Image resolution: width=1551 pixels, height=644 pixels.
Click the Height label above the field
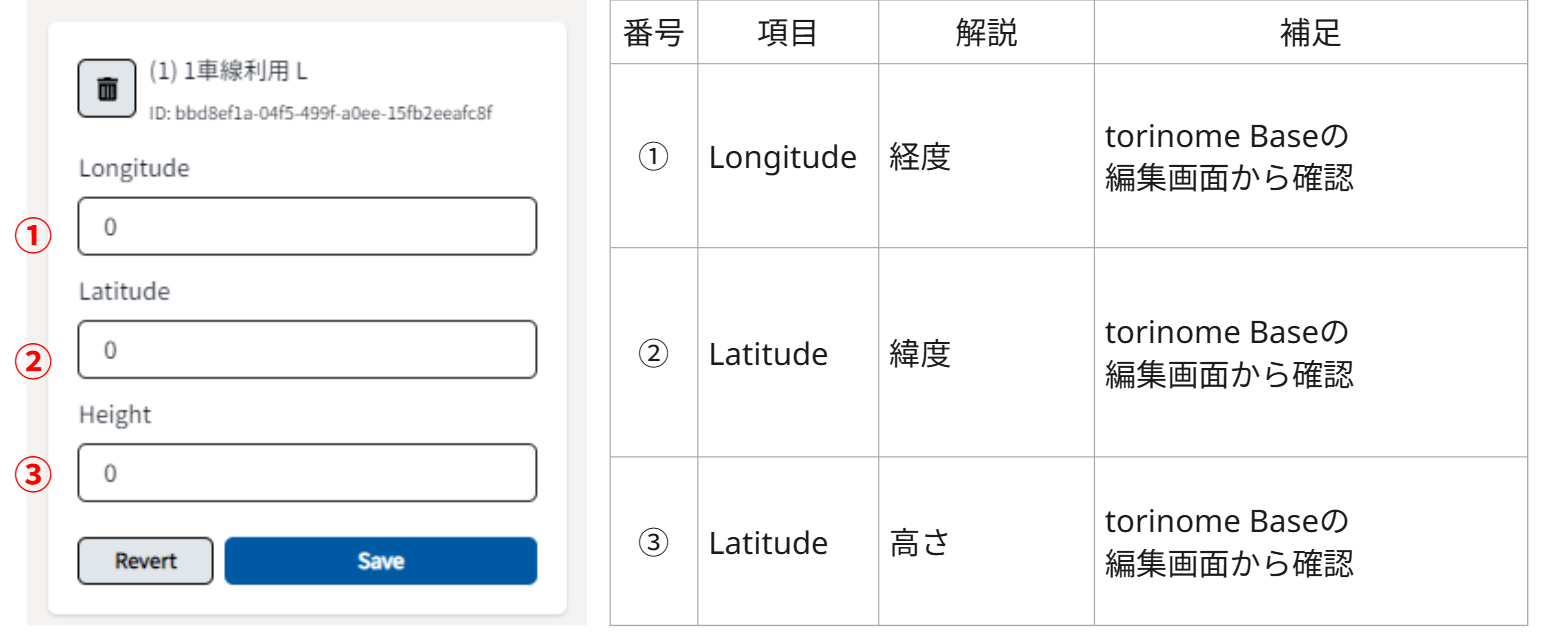[115, 415]
